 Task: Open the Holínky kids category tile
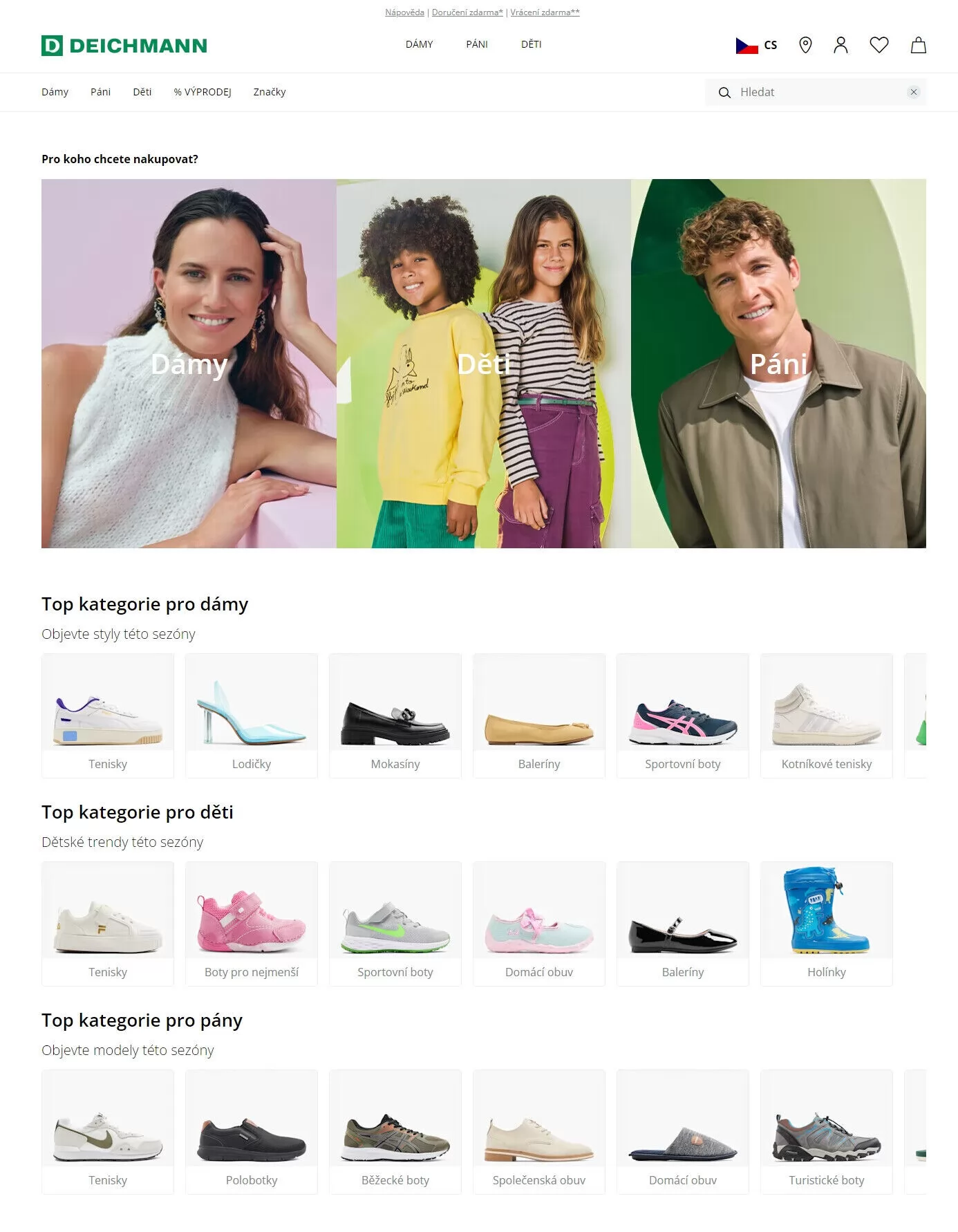click(x=827, y=924)
